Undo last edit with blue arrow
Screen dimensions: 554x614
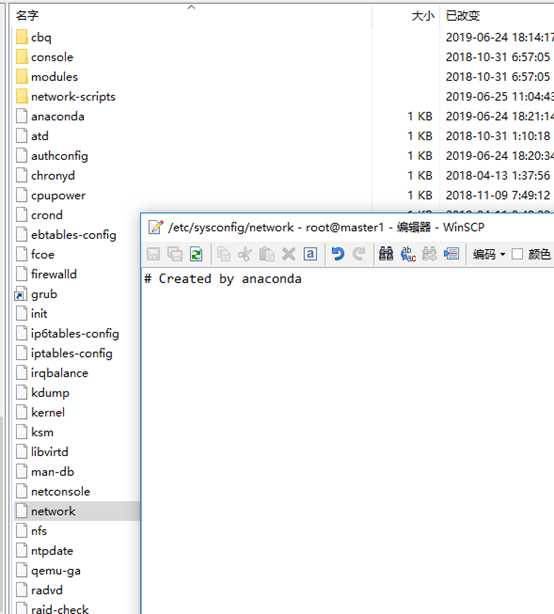(x=337, y=254)
